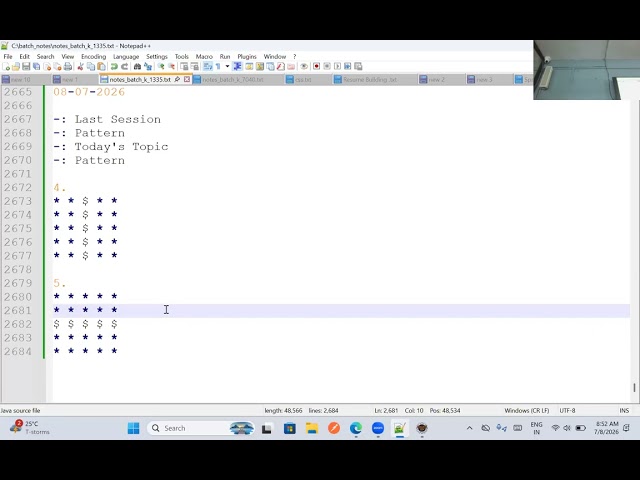Open File Explorer from the taskbar

coord(312,428)
